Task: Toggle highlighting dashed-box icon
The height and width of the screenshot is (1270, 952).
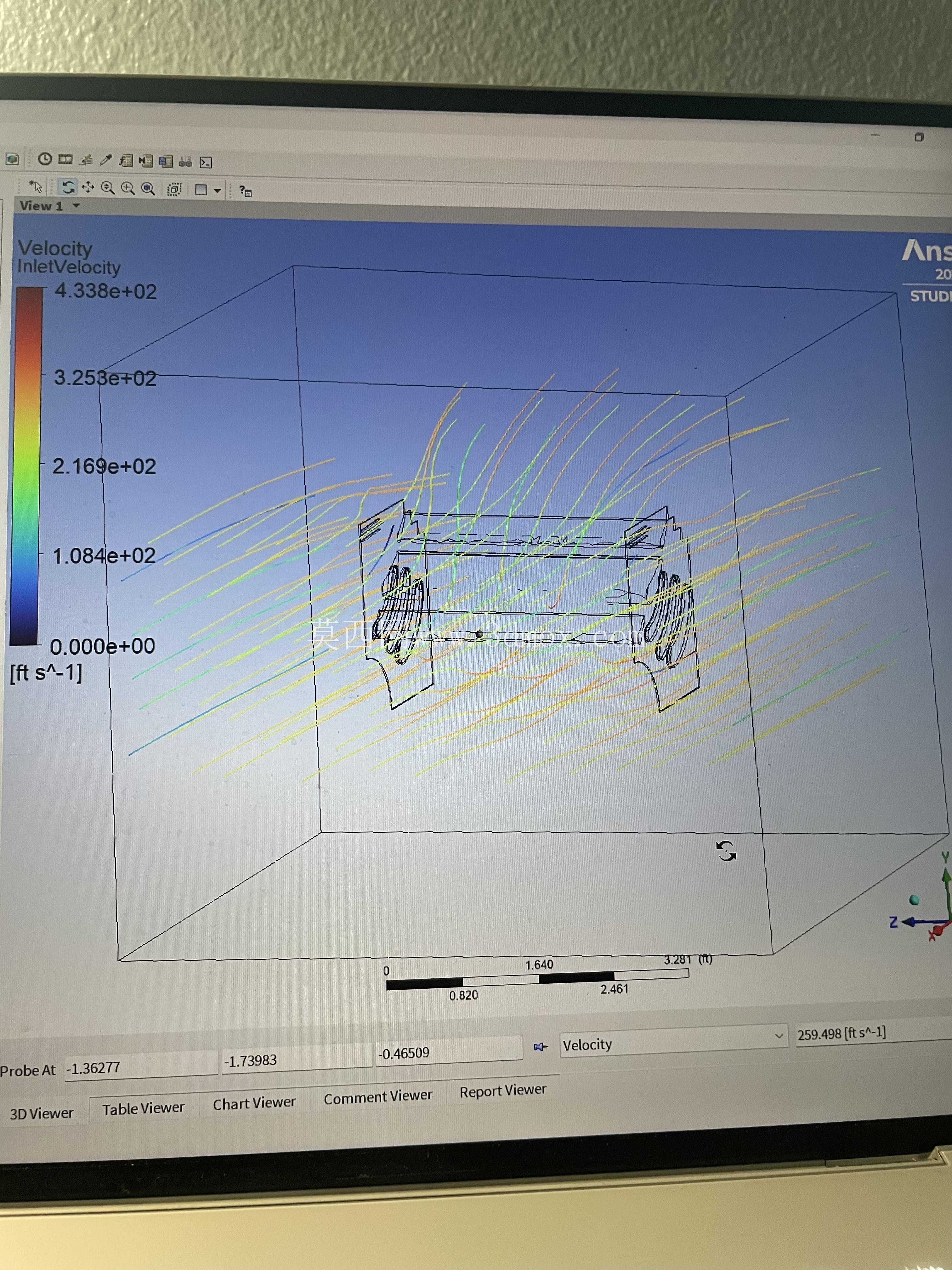Action: point(174,190)
